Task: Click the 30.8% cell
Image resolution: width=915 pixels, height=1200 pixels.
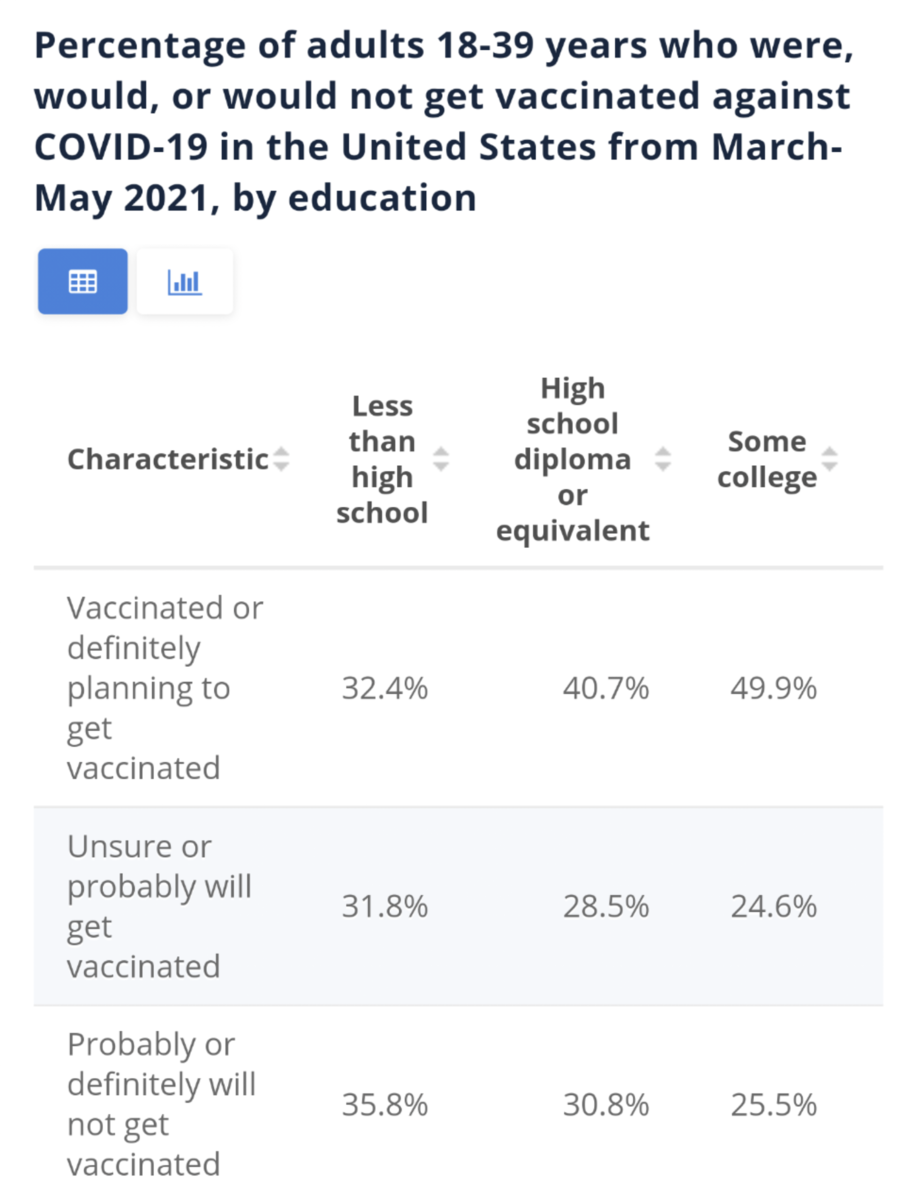Action: click(605, 1105)
